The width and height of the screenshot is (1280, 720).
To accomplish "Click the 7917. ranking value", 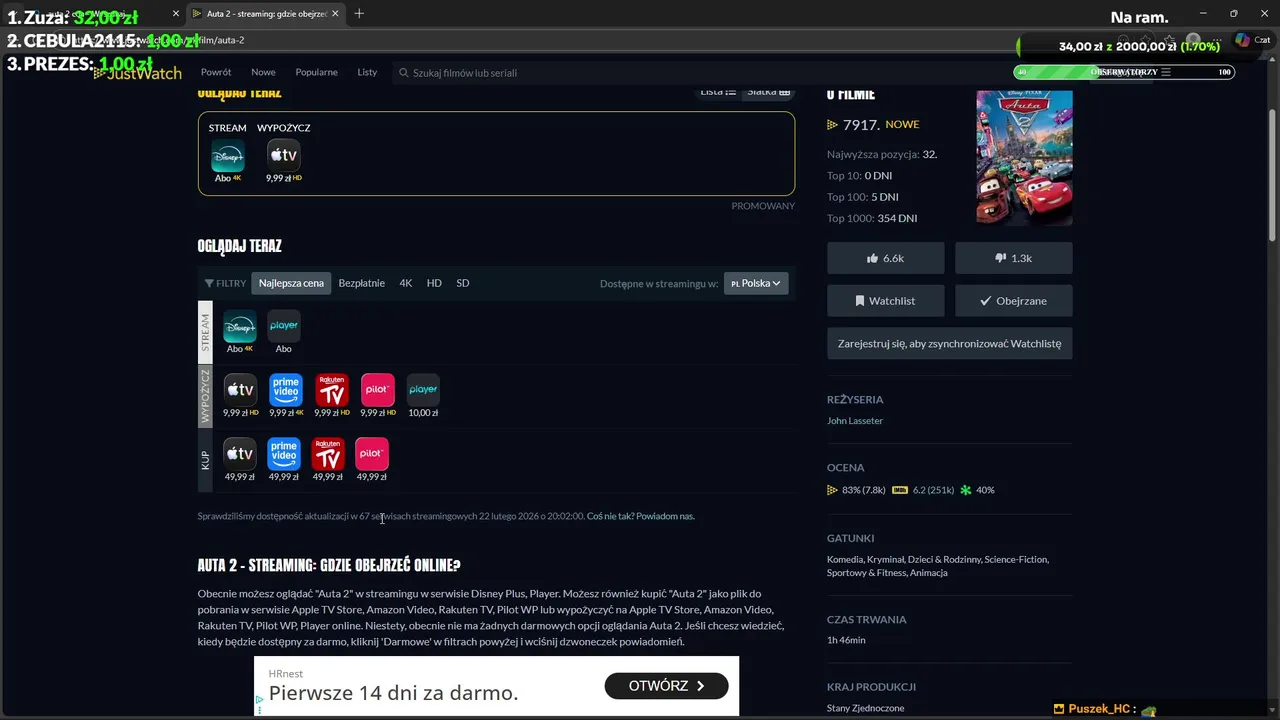I will [861, 125].
